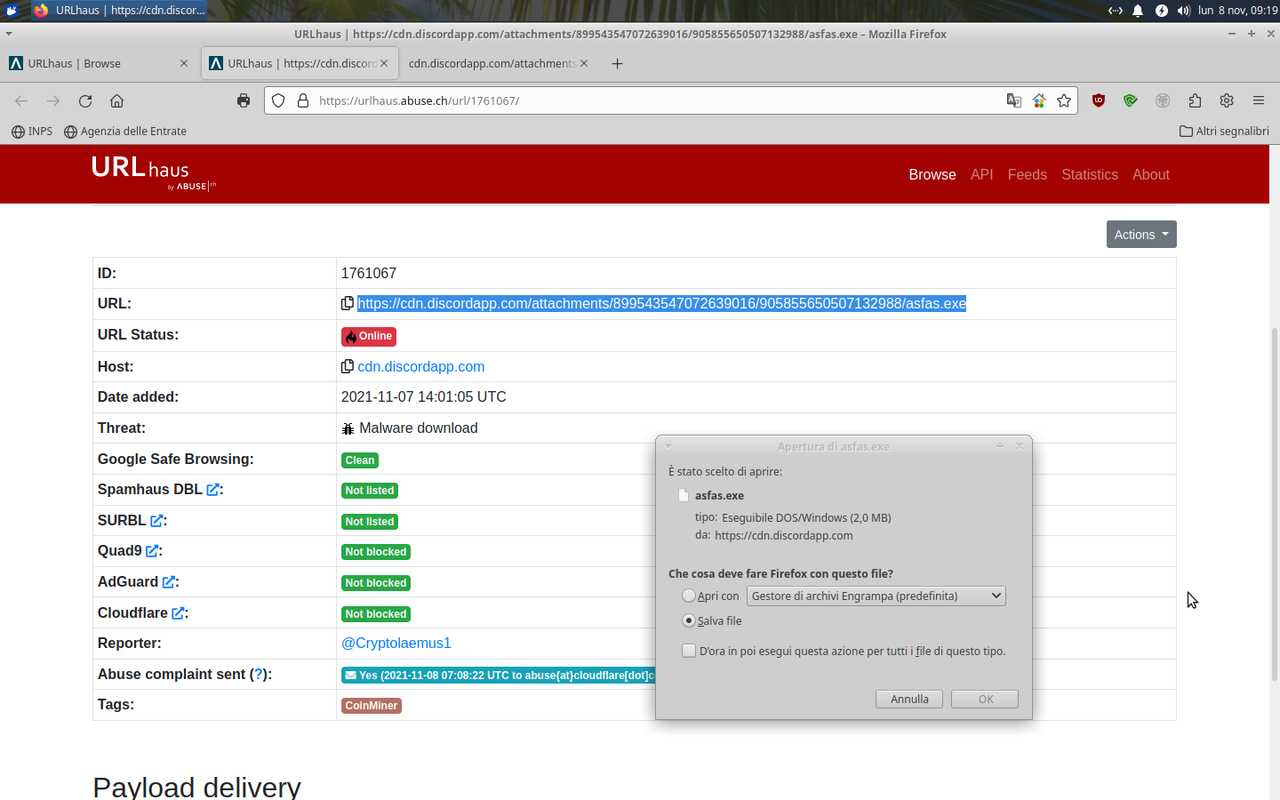Viewport: 1280px width, 800px height.
Task: Click the URLhaus logo
Action: pos(153,171)
